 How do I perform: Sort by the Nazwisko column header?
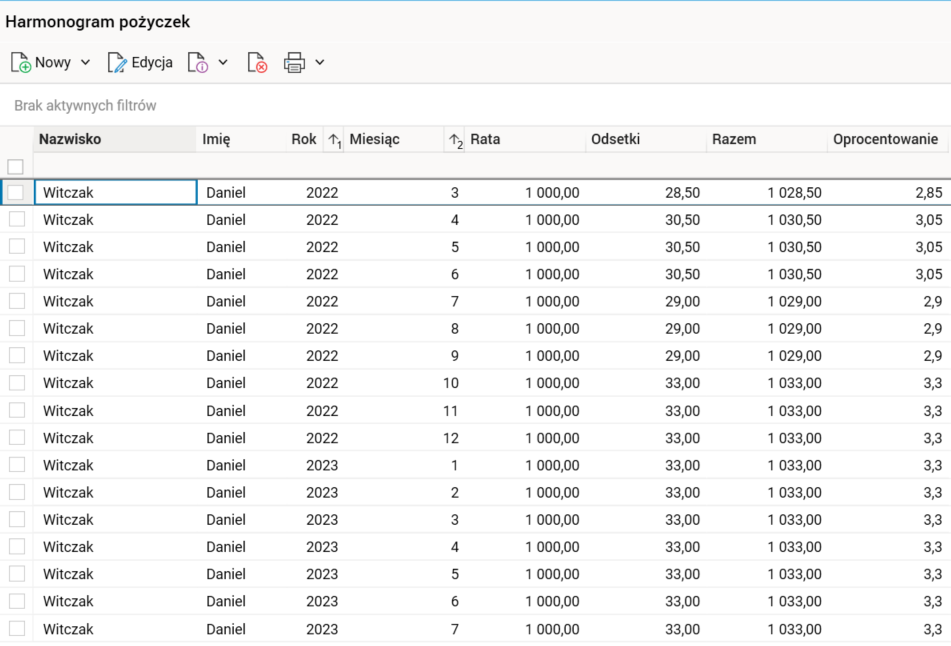[x=70, y=139]
